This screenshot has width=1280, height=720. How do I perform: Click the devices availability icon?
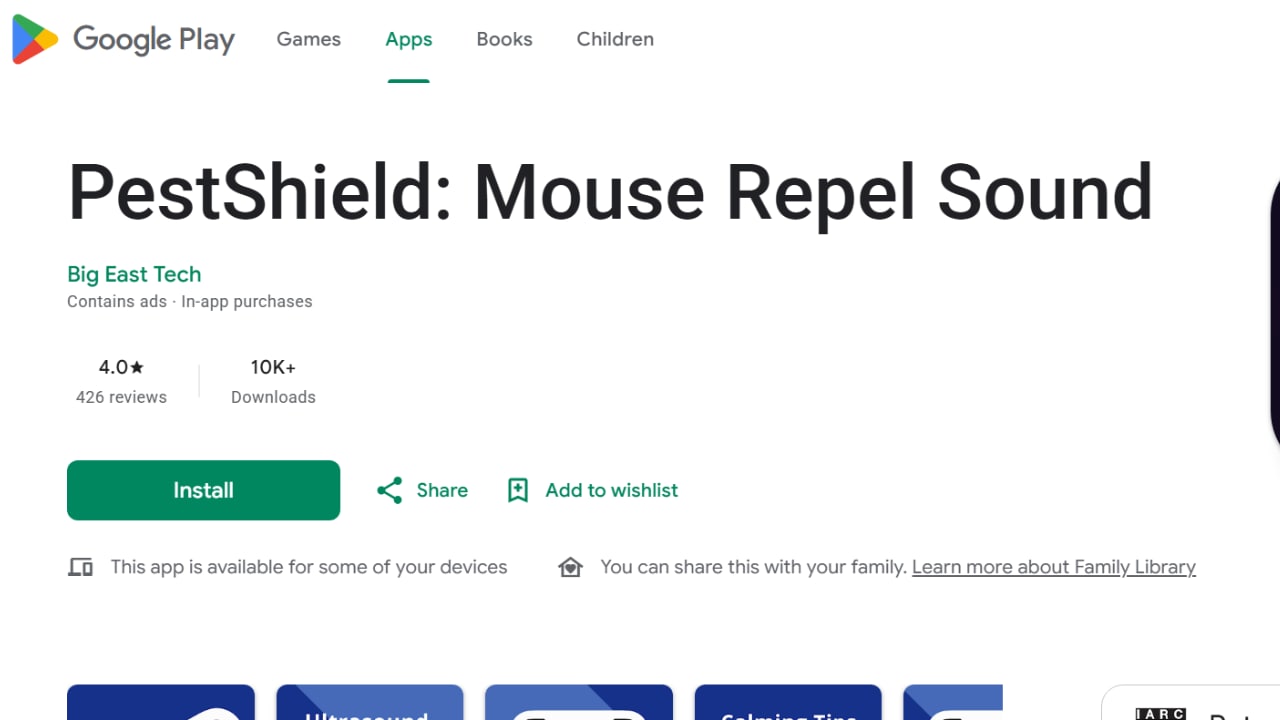[x=80, y=567]
